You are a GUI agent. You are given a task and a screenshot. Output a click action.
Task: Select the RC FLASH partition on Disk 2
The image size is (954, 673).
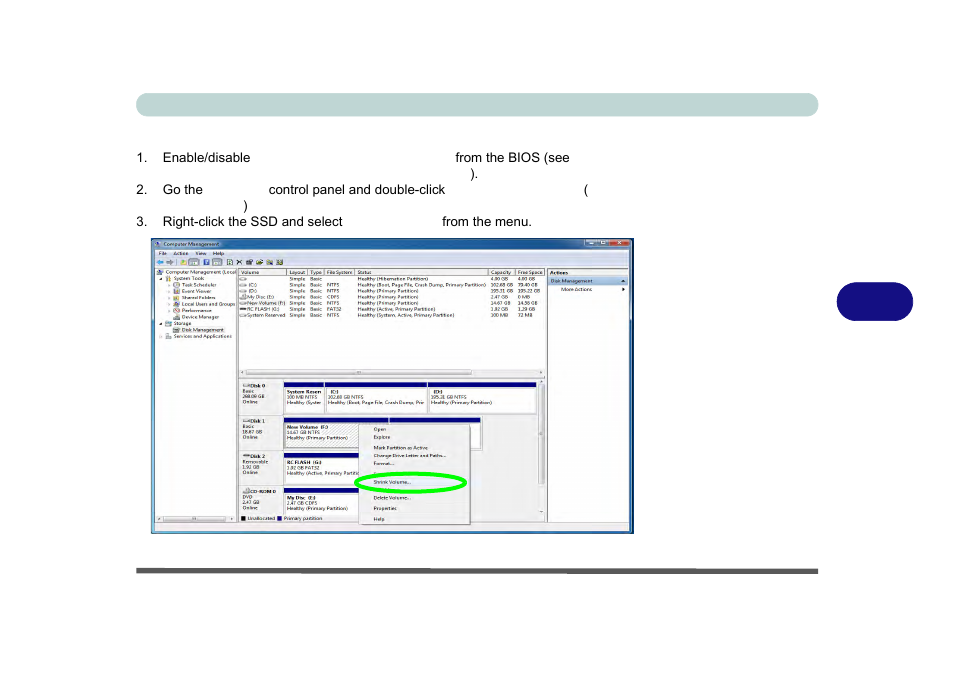(x=321, y=469)
